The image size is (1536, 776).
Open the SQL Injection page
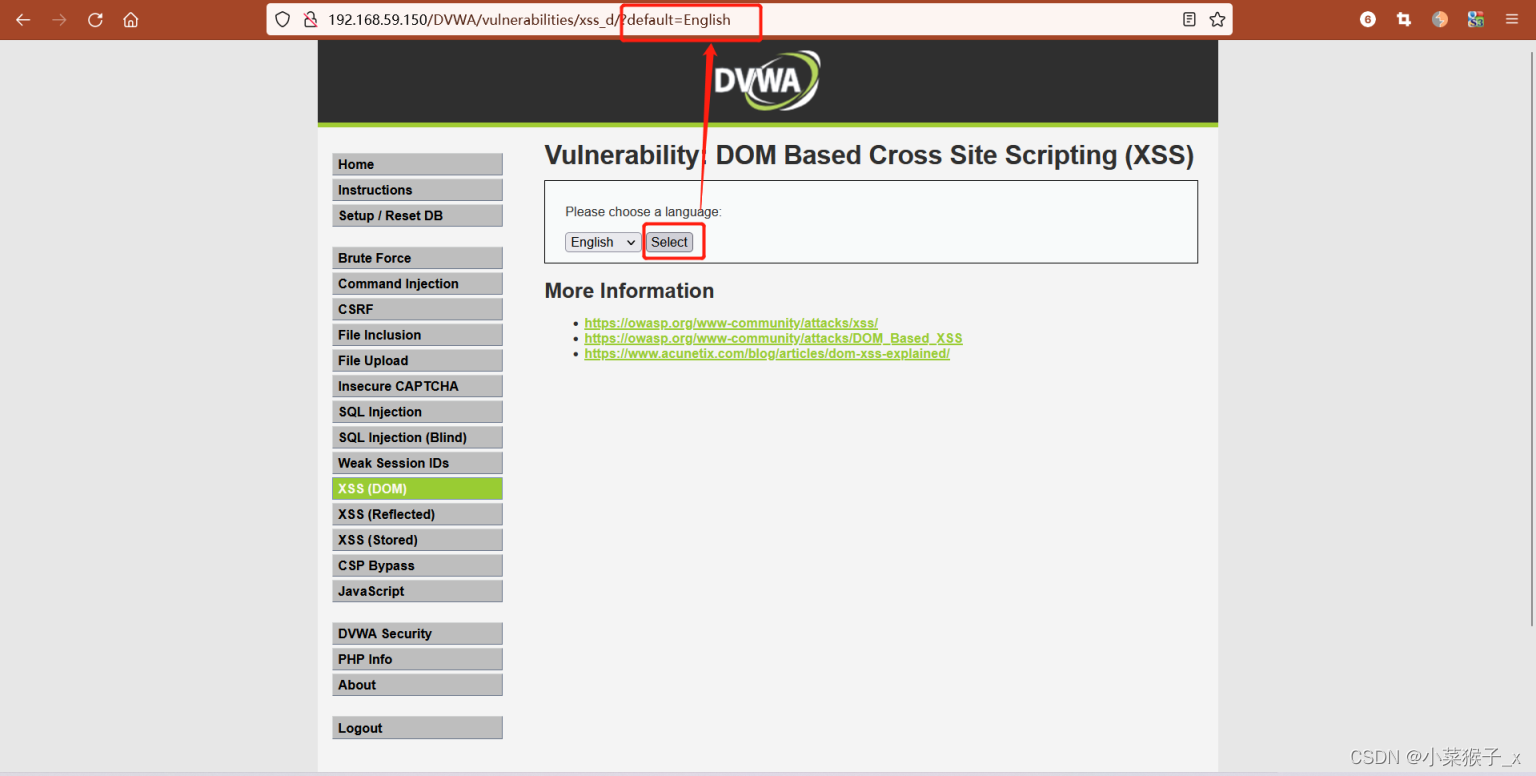click(417, 412)
